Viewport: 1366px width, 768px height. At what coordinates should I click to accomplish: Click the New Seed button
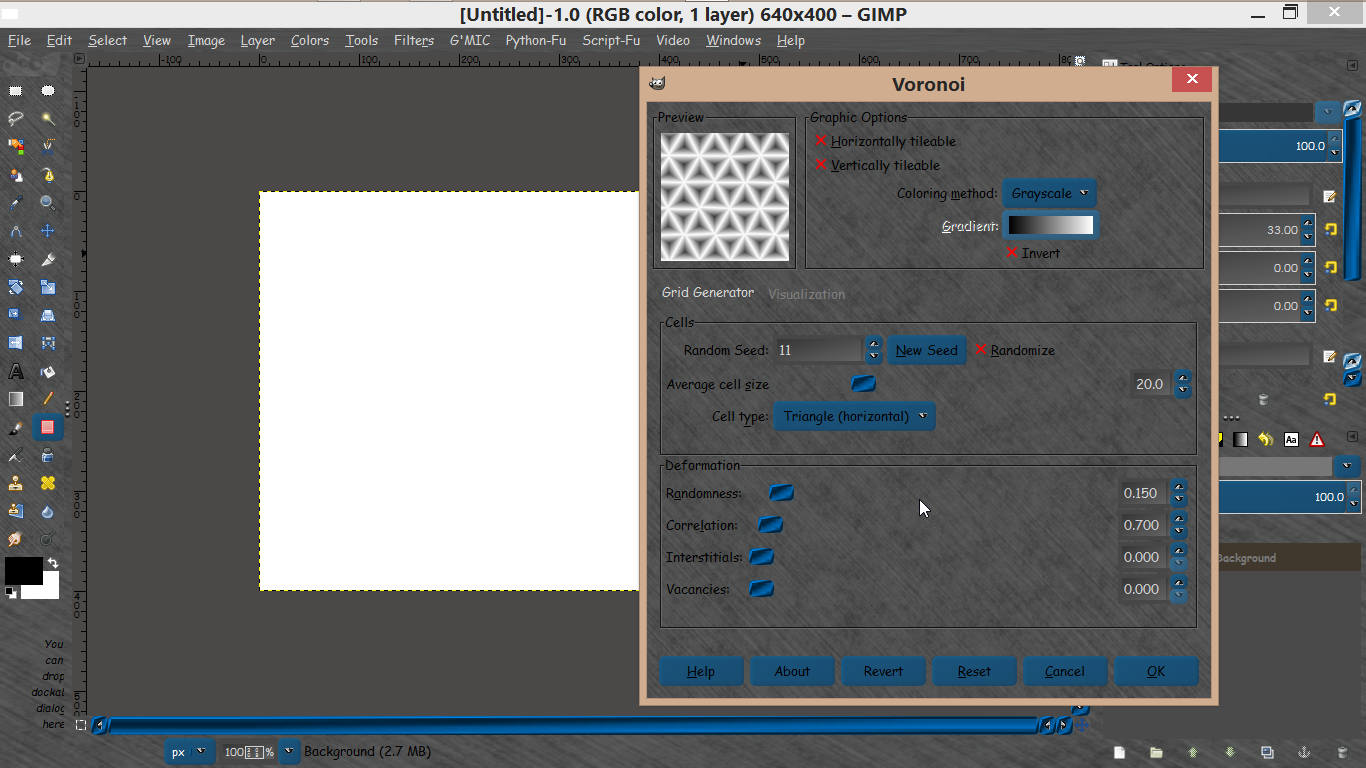927,350
